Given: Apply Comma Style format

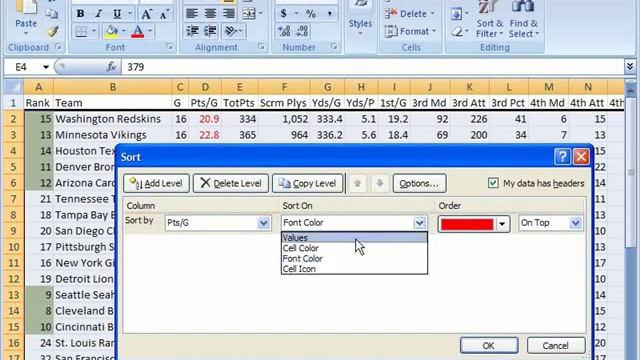Looking at the screenshot, I should (x=329, y=14).
